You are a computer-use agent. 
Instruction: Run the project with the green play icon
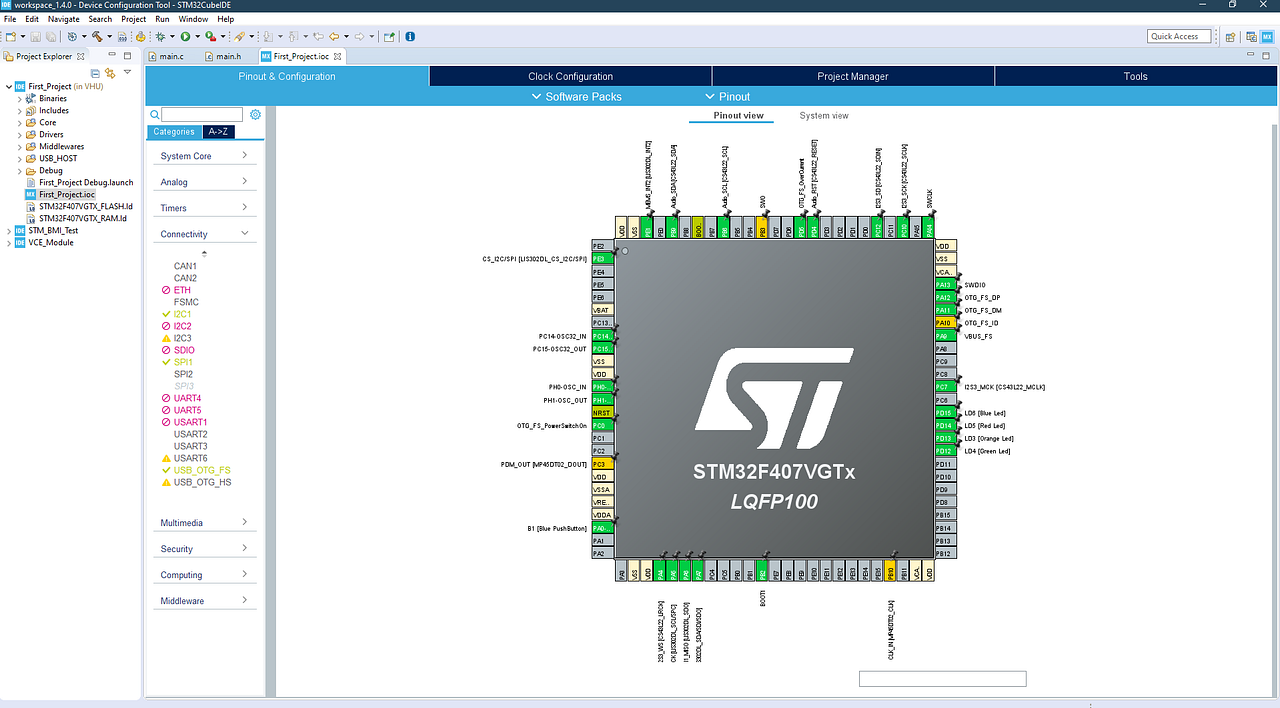[x=185, y=36]
